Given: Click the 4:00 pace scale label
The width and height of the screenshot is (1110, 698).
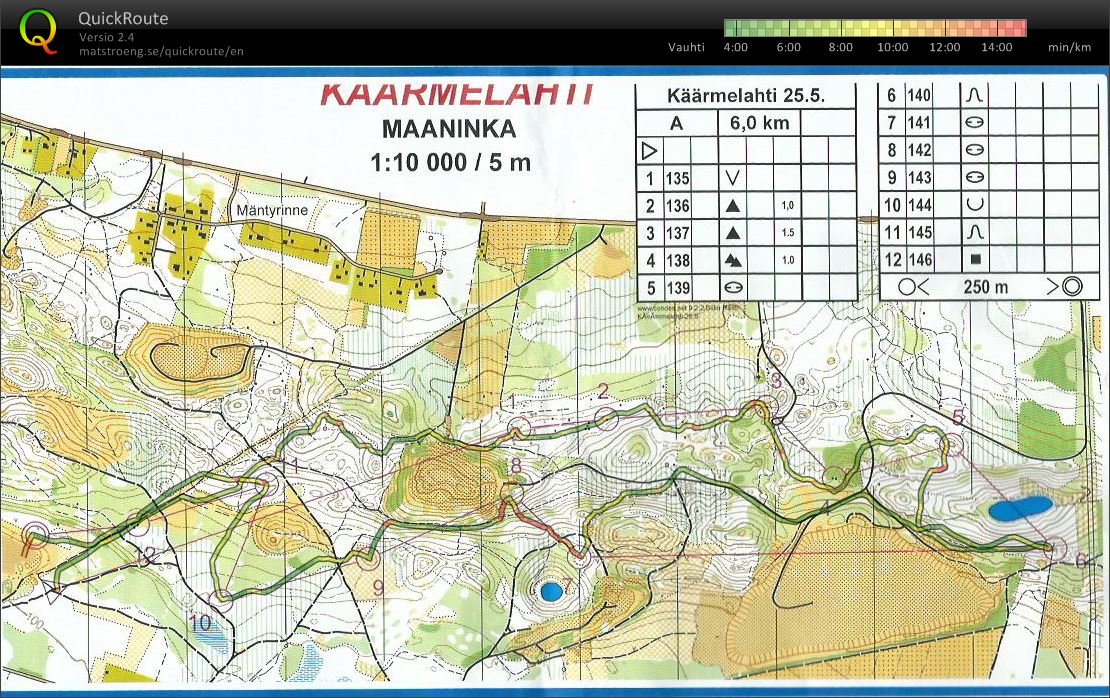Looking at the screenshot, I should [x=735, y=47].
